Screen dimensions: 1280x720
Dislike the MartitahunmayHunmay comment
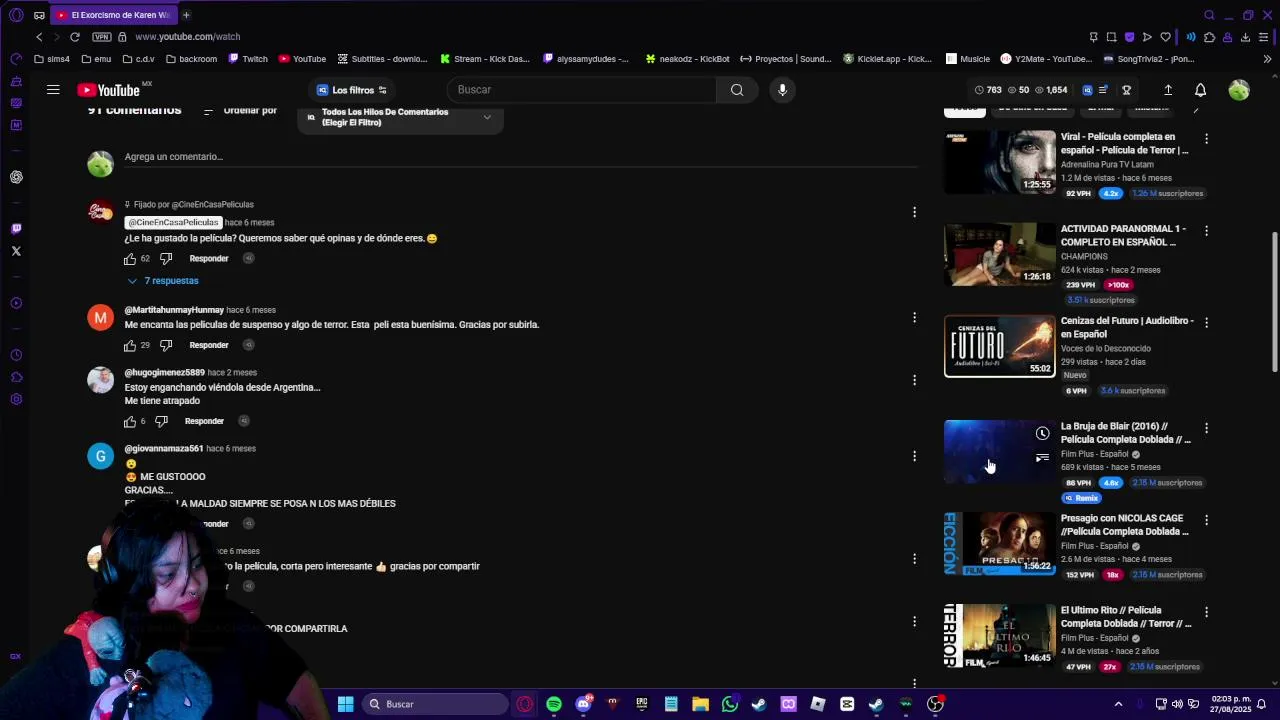coord(166,345)
